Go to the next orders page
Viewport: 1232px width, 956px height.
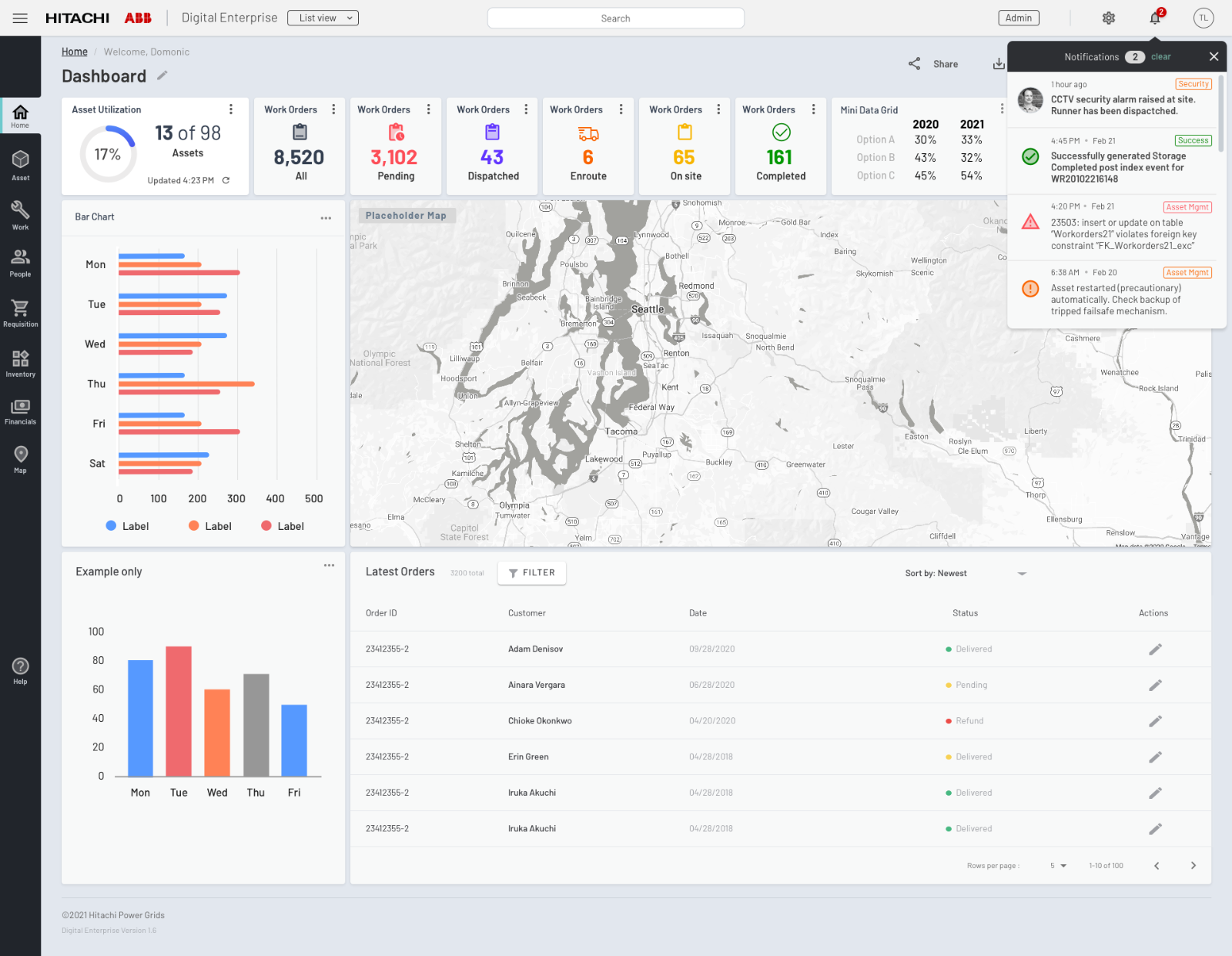coord(1193,866)
